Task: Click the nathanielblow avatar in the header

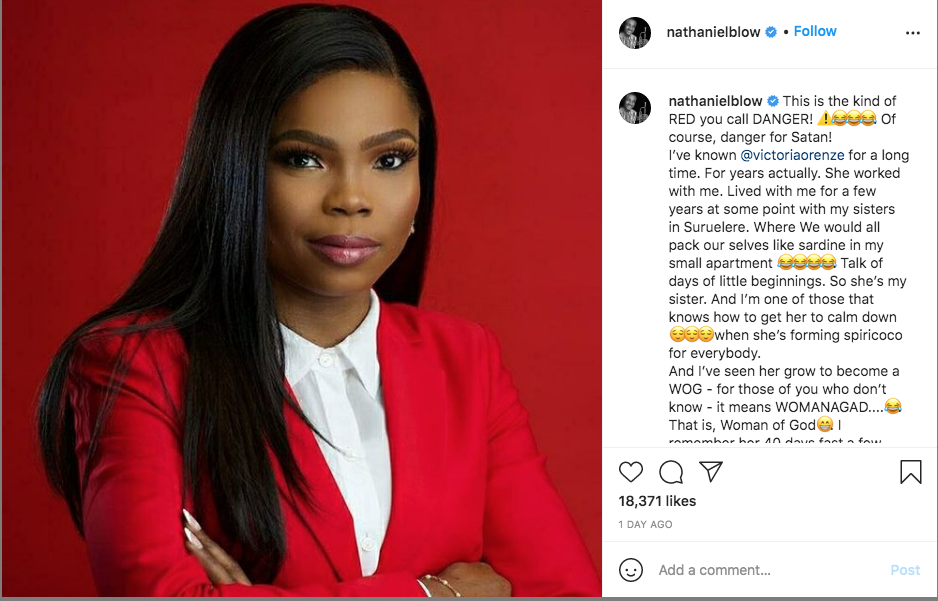Action: (x=635, y=32)
